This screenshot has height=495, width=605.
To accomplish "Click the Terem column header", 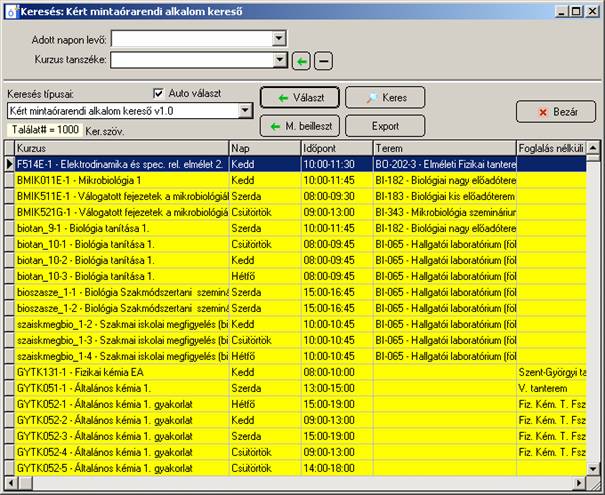I will point(444,148).
